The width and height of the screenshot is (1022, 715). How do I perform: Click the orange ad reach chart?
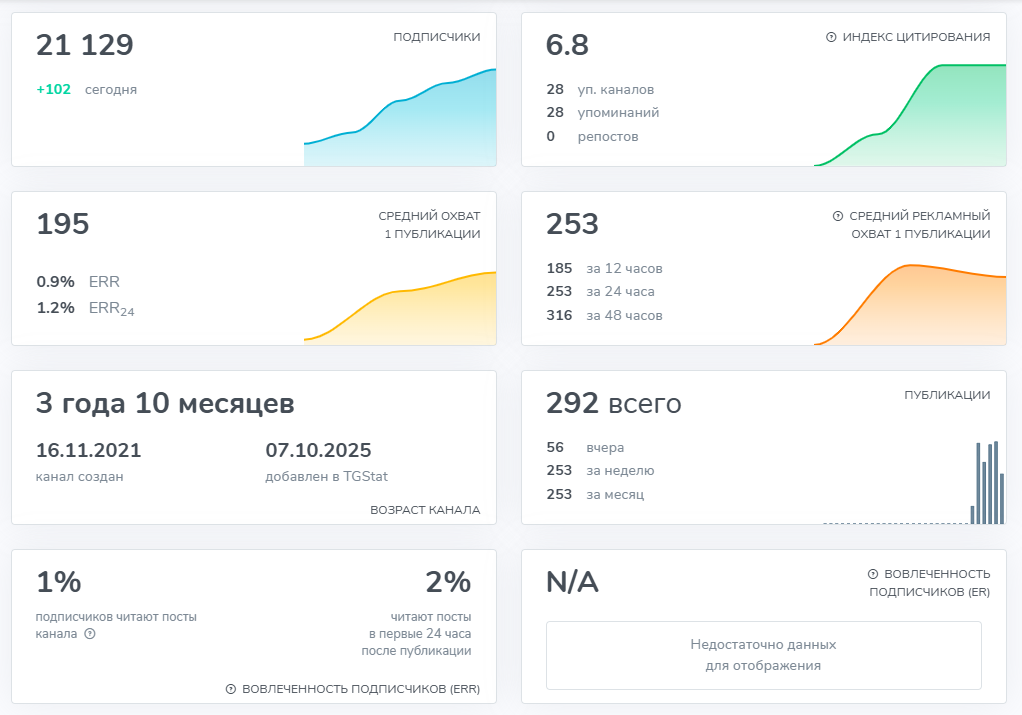pyautogui.click(x=910, y=305)
